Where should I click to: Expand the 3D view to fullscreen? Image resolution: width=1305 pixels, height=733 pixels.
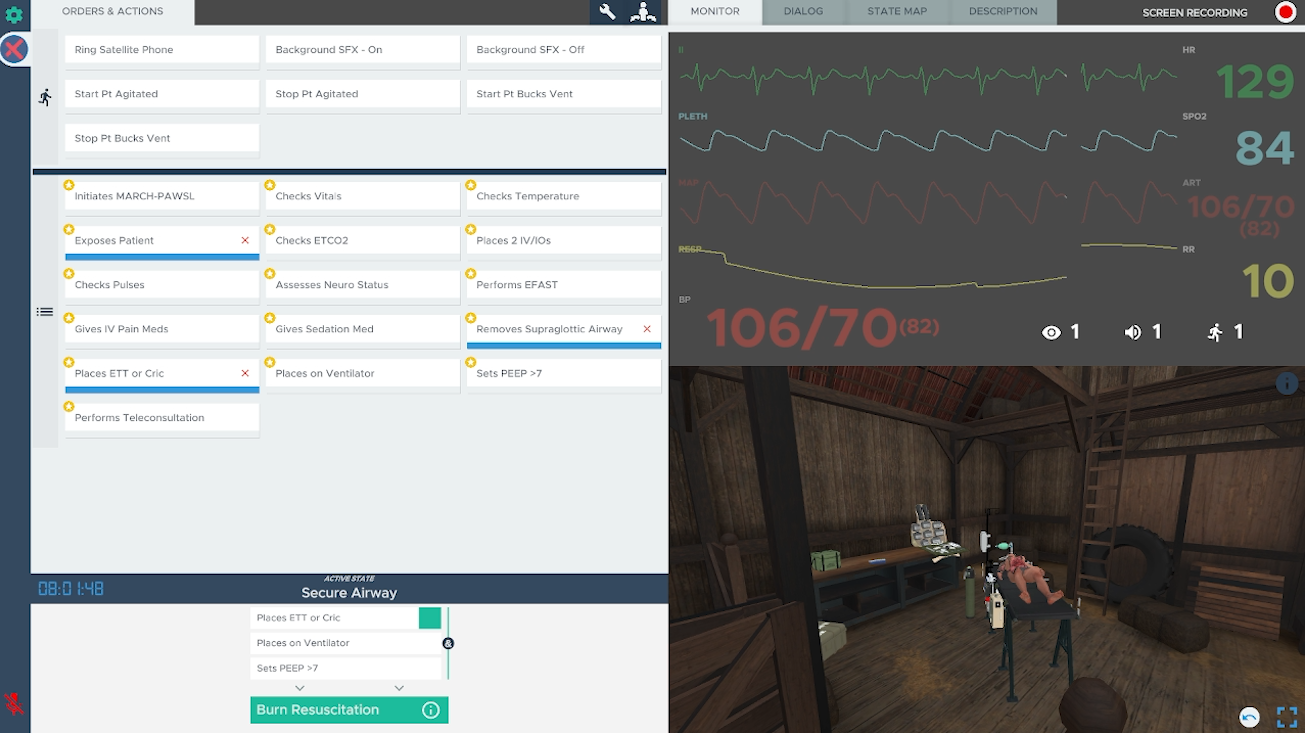tap(1286, 717)
